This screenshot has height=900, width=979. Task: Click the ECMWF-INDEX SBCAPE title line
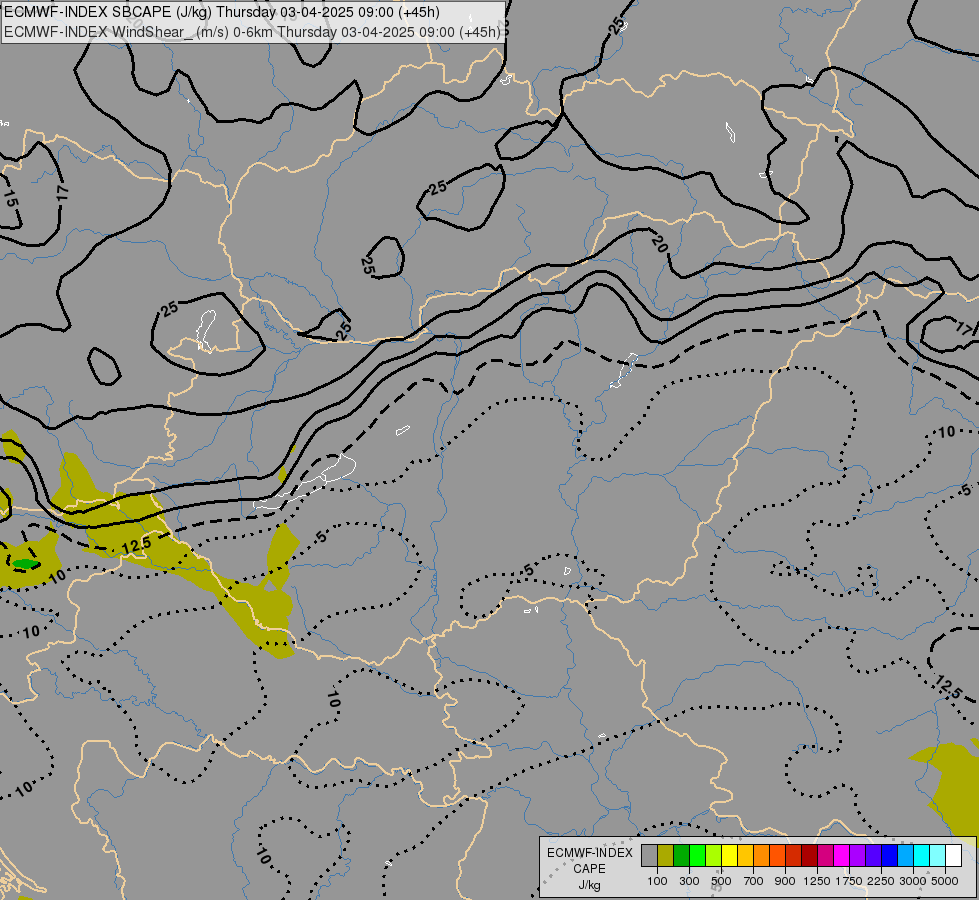tap(222, 12)
